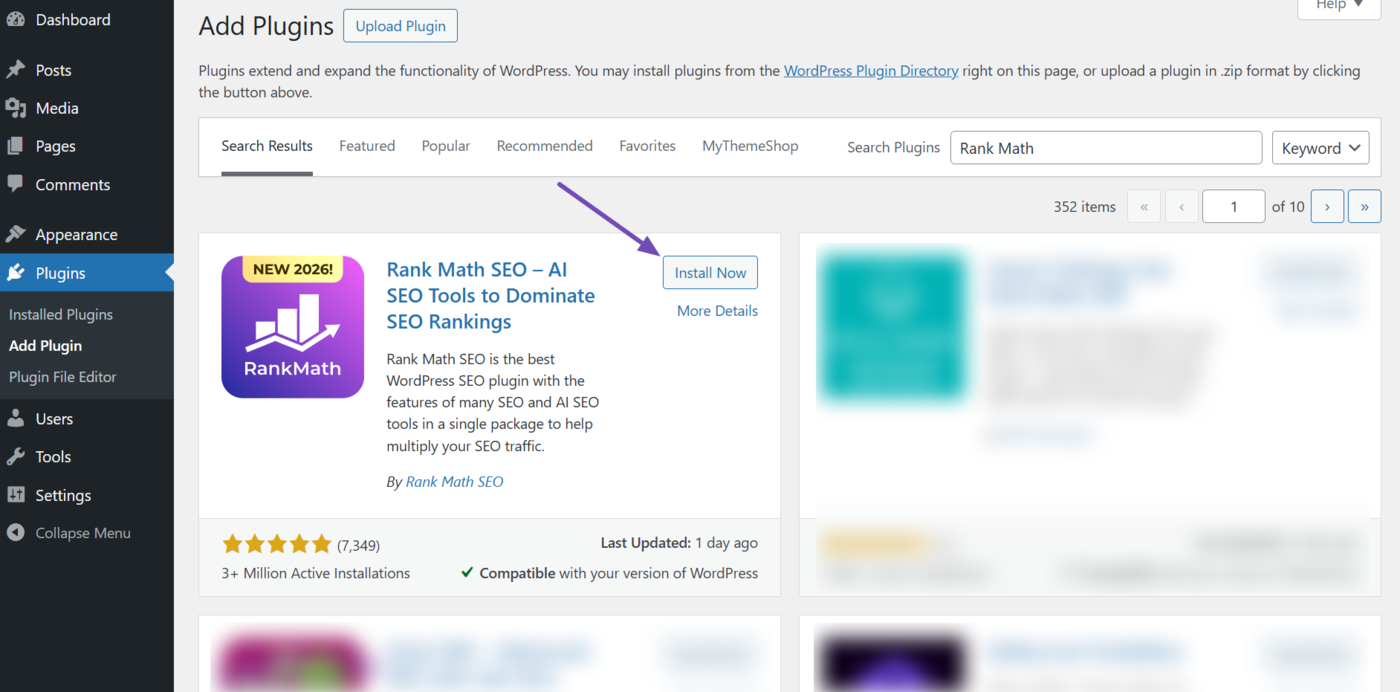The image size is (1400, 692).
Task: Open the Installed Plugins submenu item
Action: [x=61, y=314]
